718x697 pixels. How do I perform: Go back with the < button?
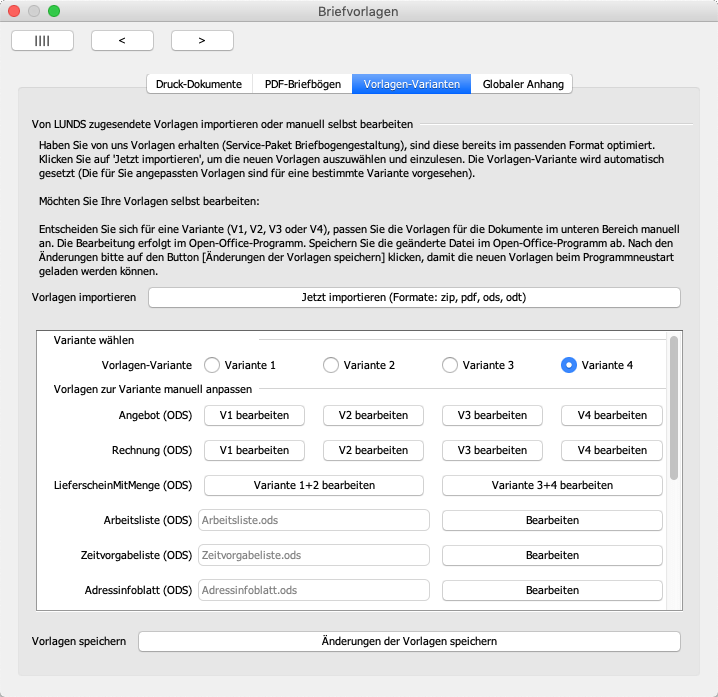point(122,41)
